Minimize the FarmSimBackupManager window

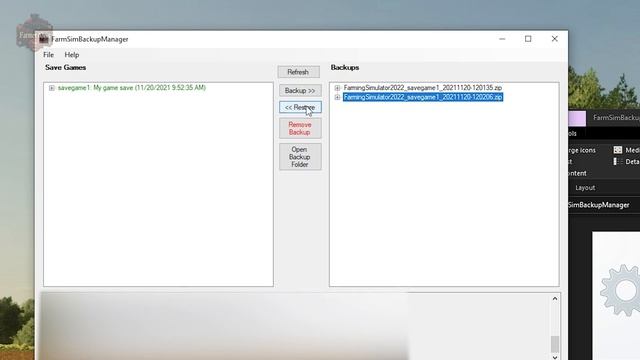[x=502, y=39]
